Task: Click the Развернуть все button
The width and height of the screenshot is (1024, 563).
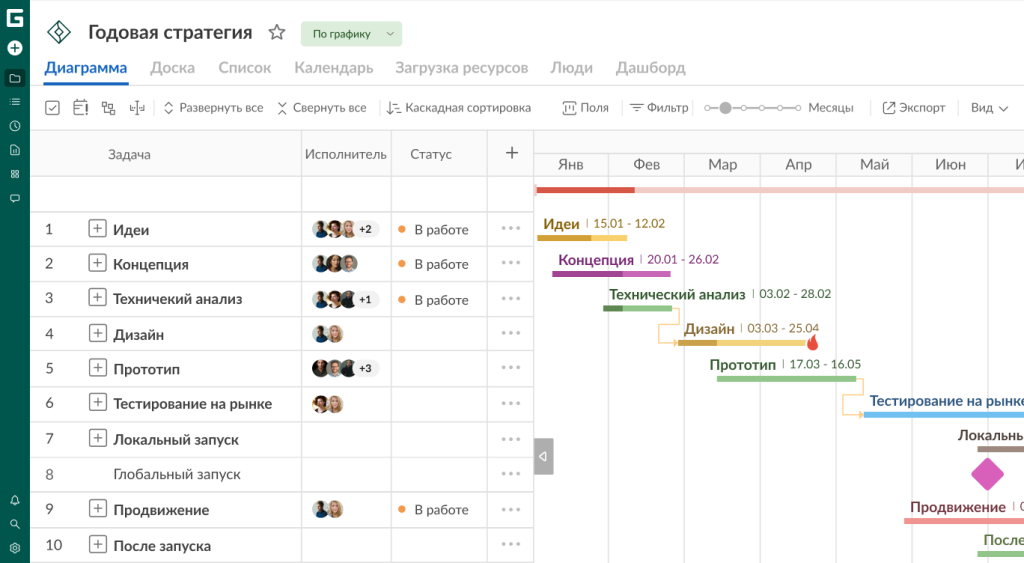Action: tap(212, 108)
